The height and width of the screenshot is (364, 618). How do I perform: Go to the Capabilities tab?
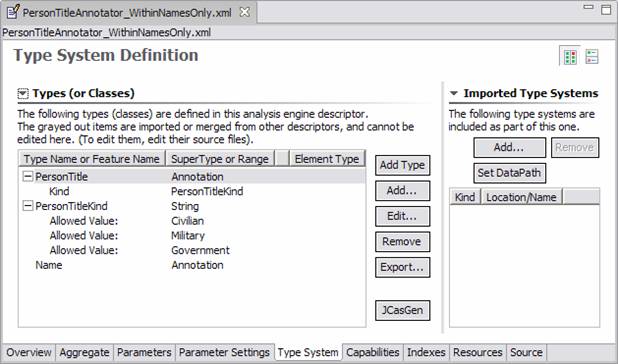(x=372, y=352)
